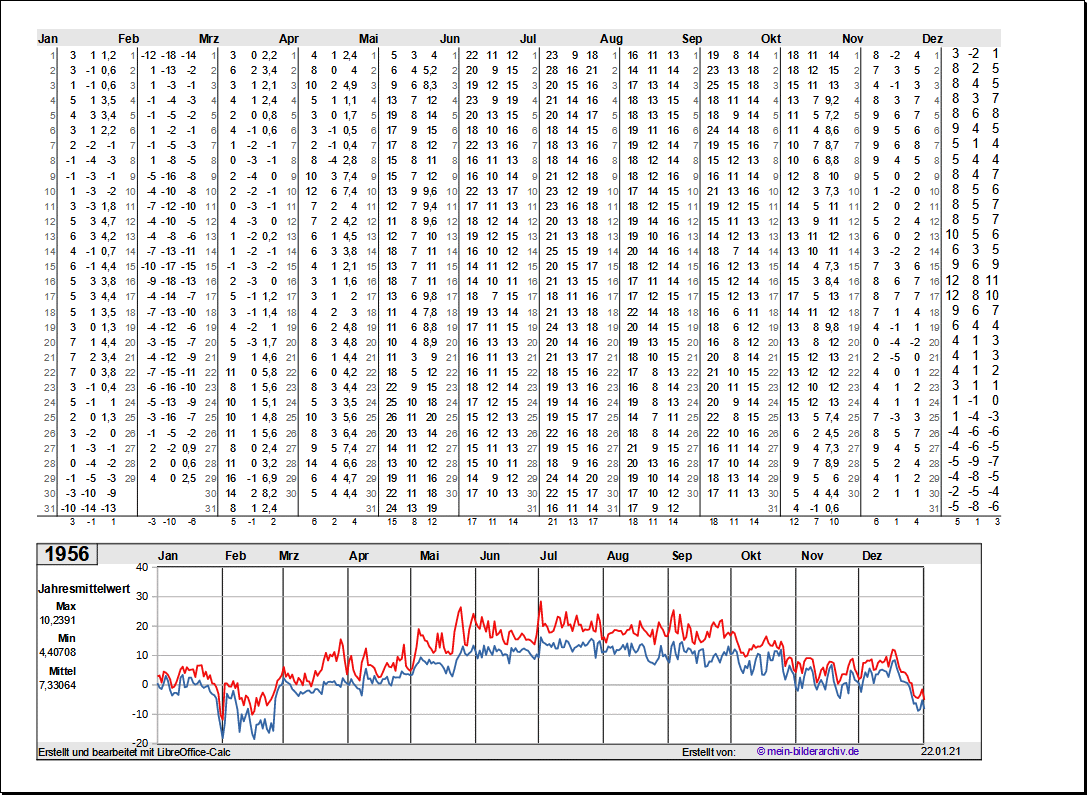Click the Dez header in the data table

932,39
